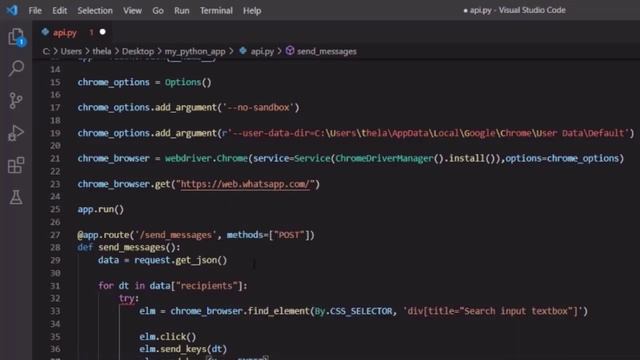
Task: Click the Users breadcrumb segment
Action: click(x=71, y=51)
